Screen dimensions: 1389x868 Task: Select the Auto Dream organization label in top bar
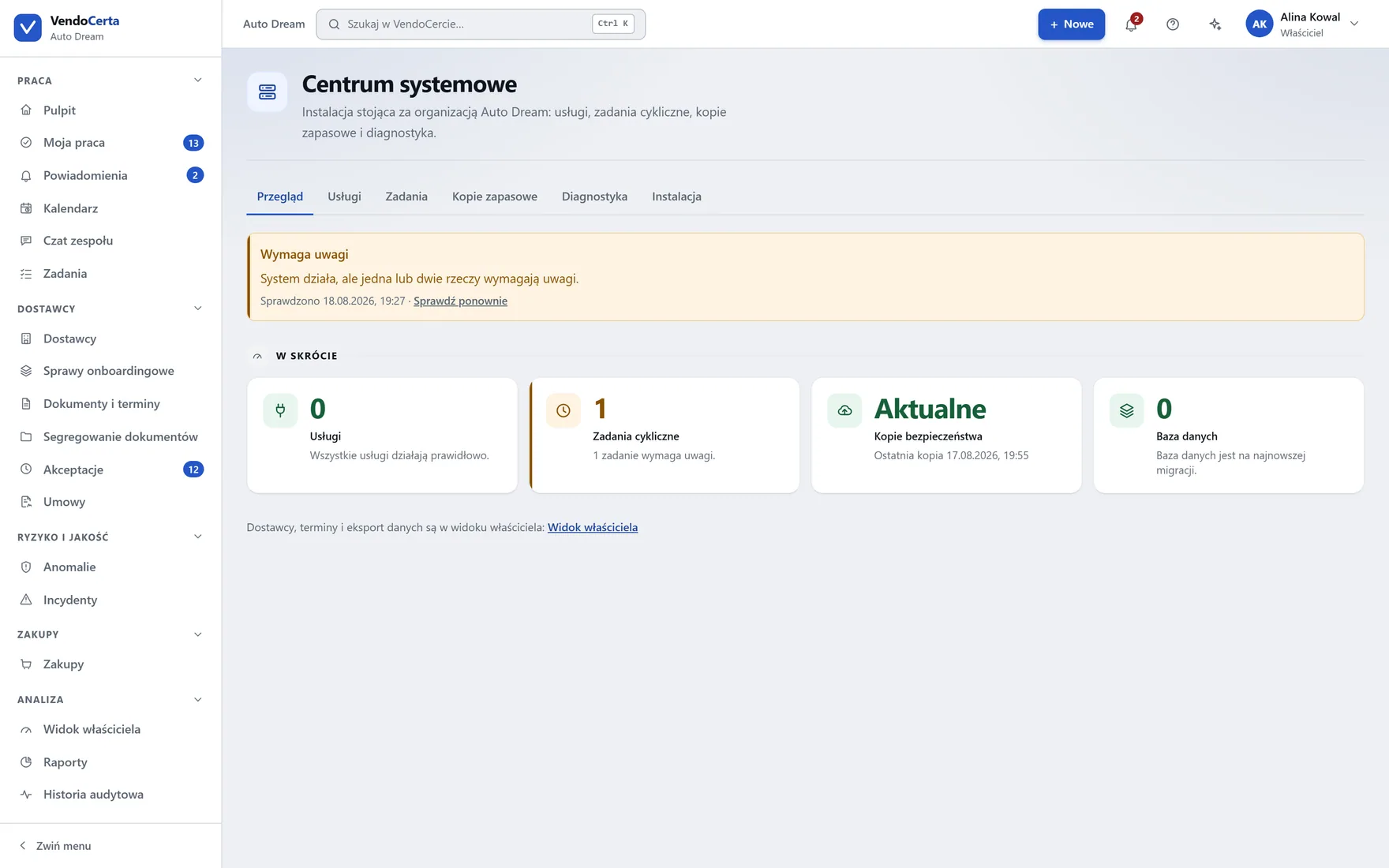click(x=274, y=24)
